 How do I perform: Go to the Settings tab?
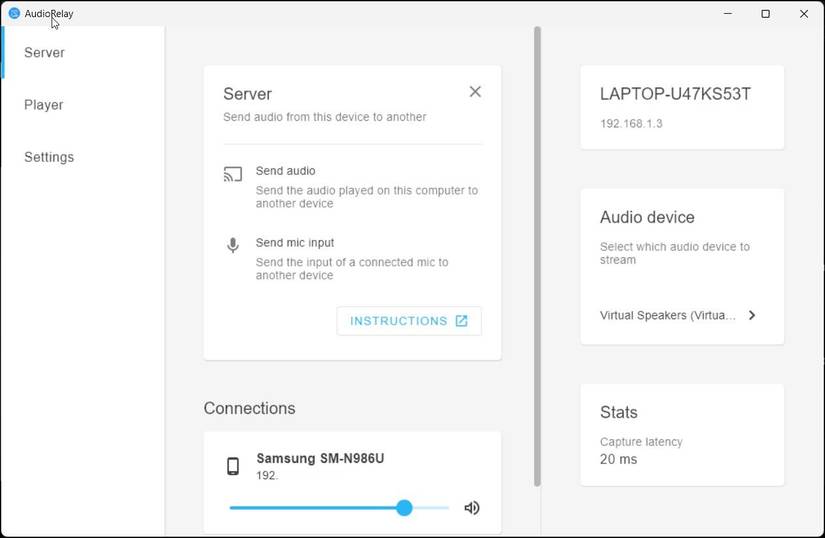tap(49, 157)
